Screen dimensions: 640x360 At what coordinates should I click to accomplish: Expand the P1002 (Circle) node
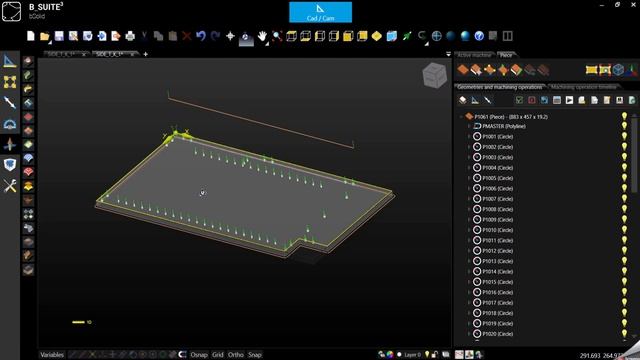point(469,147)
